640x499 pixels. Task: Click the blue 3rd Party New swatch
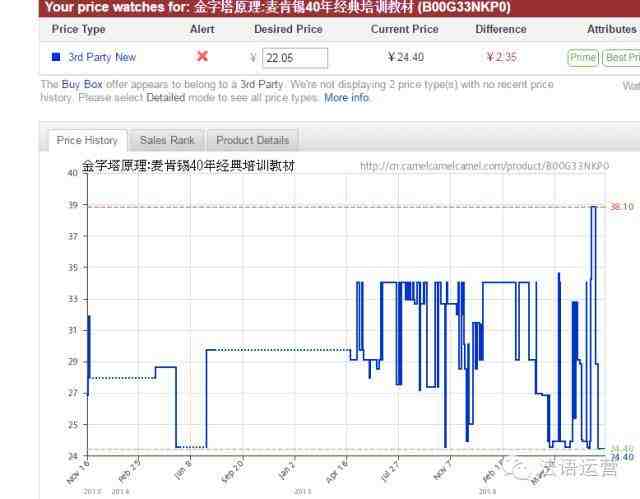click(x=56, y=57)
